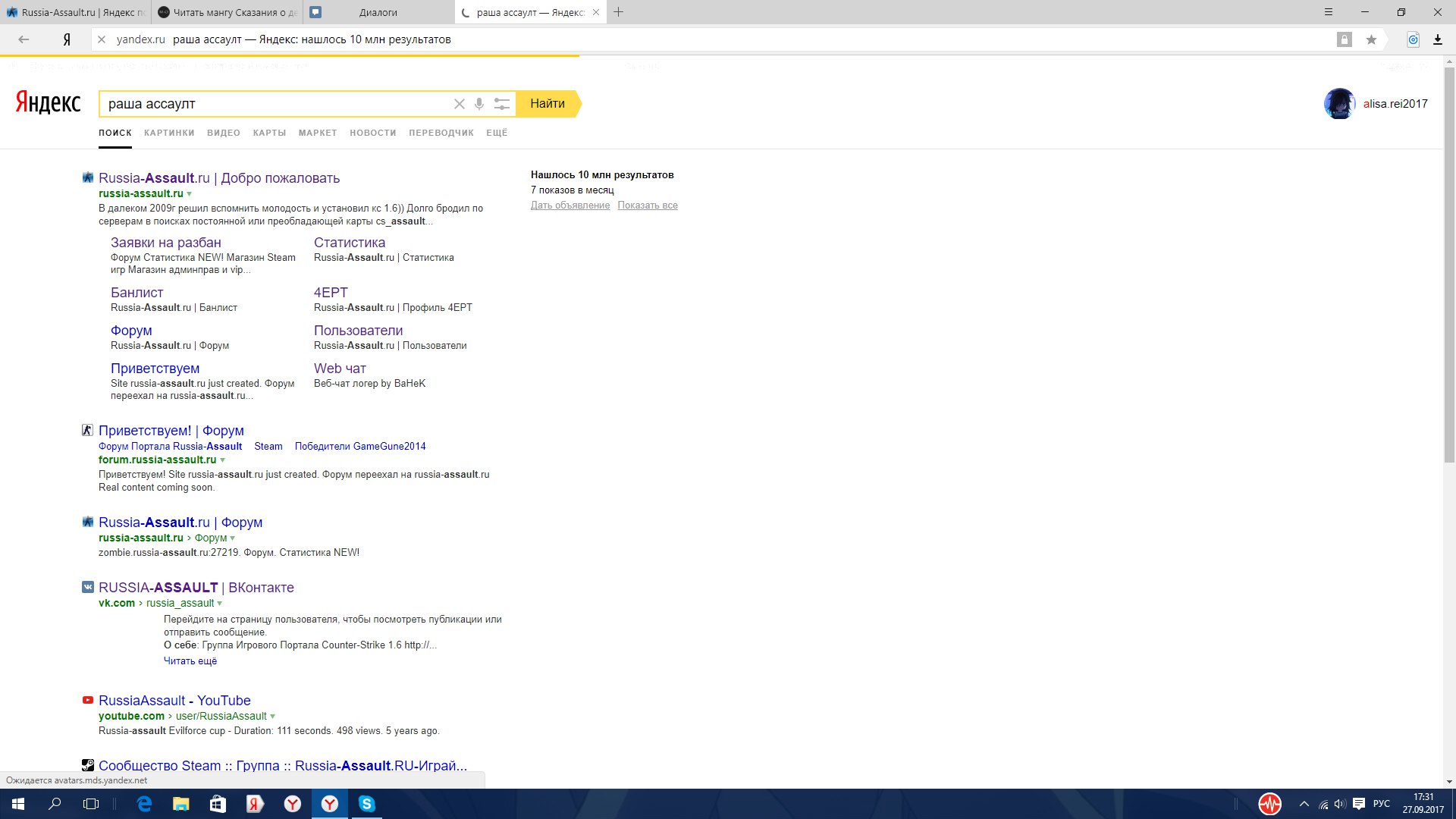Click the padlock protect icon in address bar

pos(1344,39)
